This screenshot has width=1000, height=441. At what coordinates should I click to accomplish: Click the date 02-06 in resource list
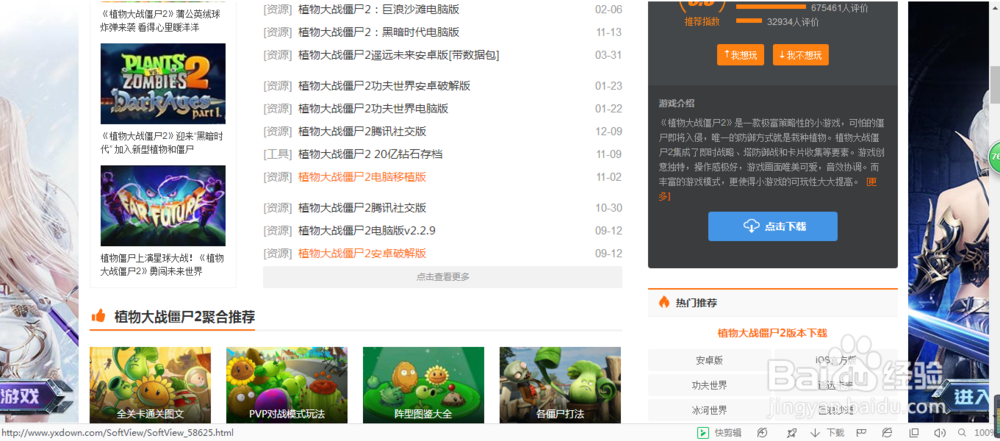(x=608, y=10)
